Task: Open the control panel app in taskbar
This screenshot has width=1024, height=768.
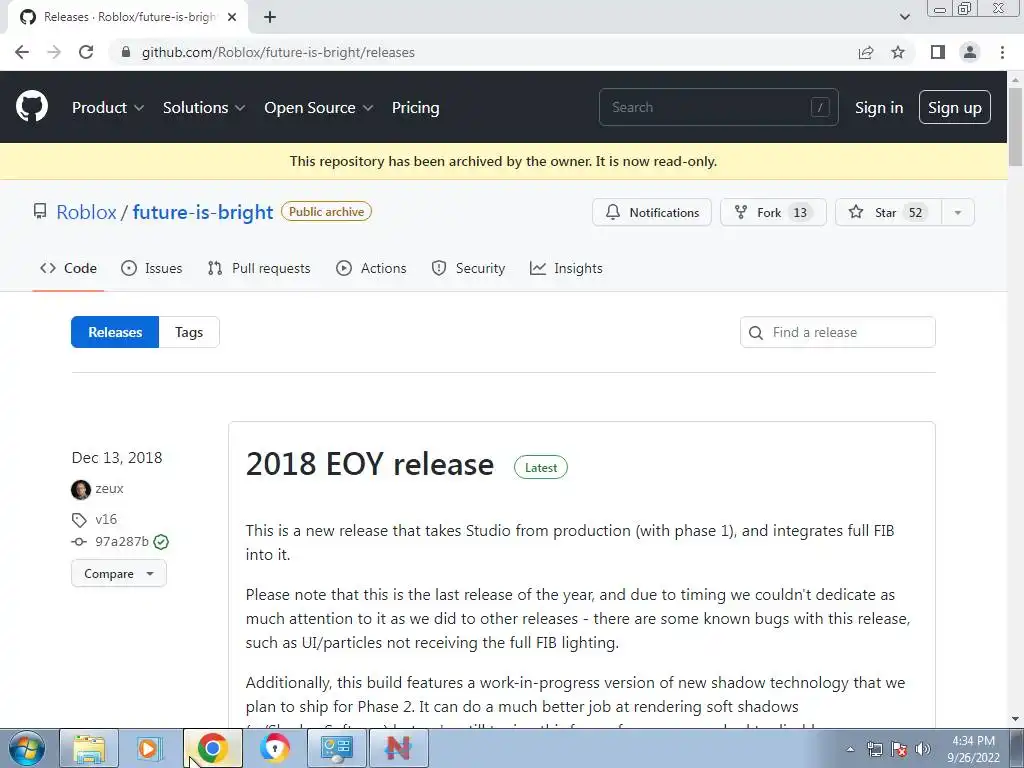Action: point(336,748)
